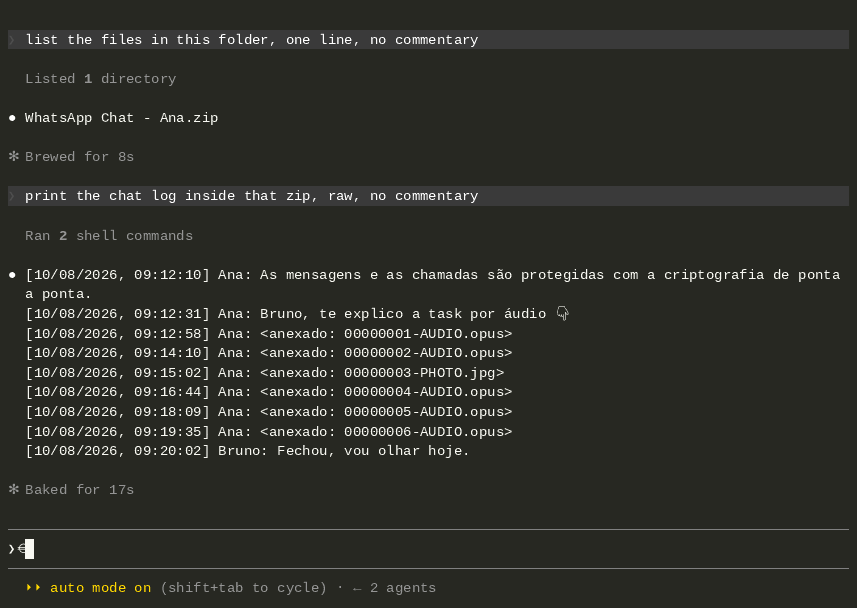Click the 'Bruno: Fechou, vou olhar hoje.' message
The width and height of the screenshot is (857, 608).
pos(248,451)
